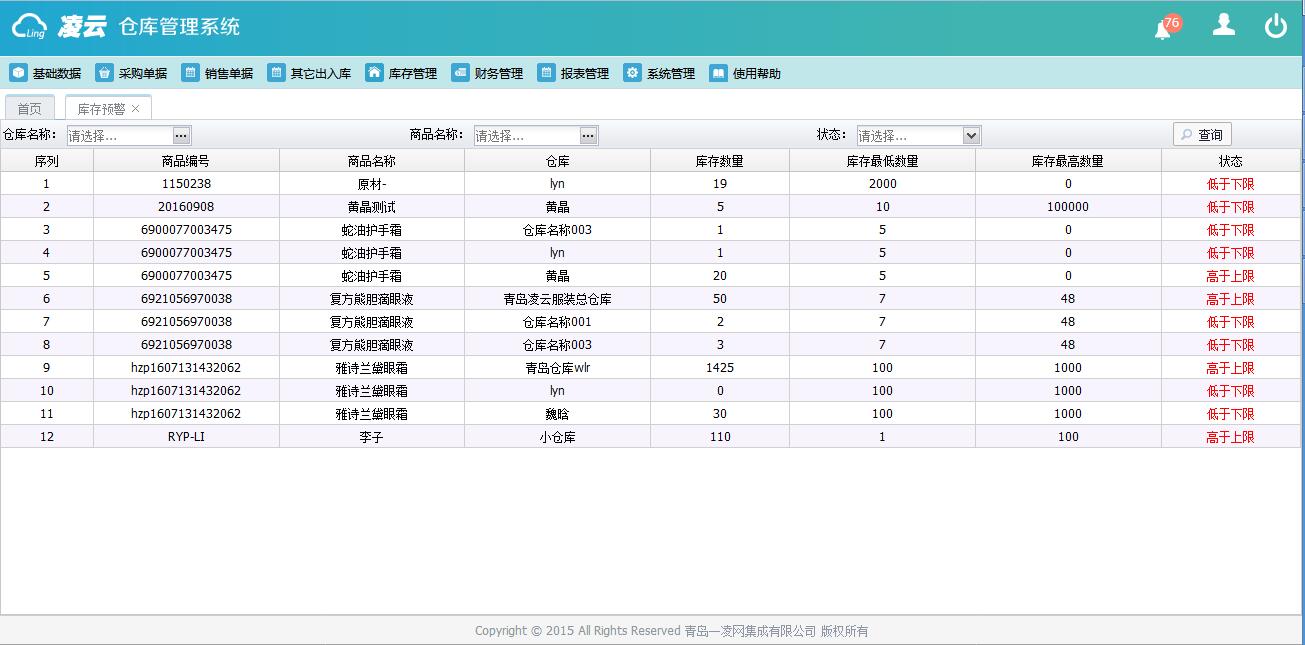This screenshot has height=645, width=1305.
Task: Click the 查询 search button
Action: click(x=1201, y=135)
